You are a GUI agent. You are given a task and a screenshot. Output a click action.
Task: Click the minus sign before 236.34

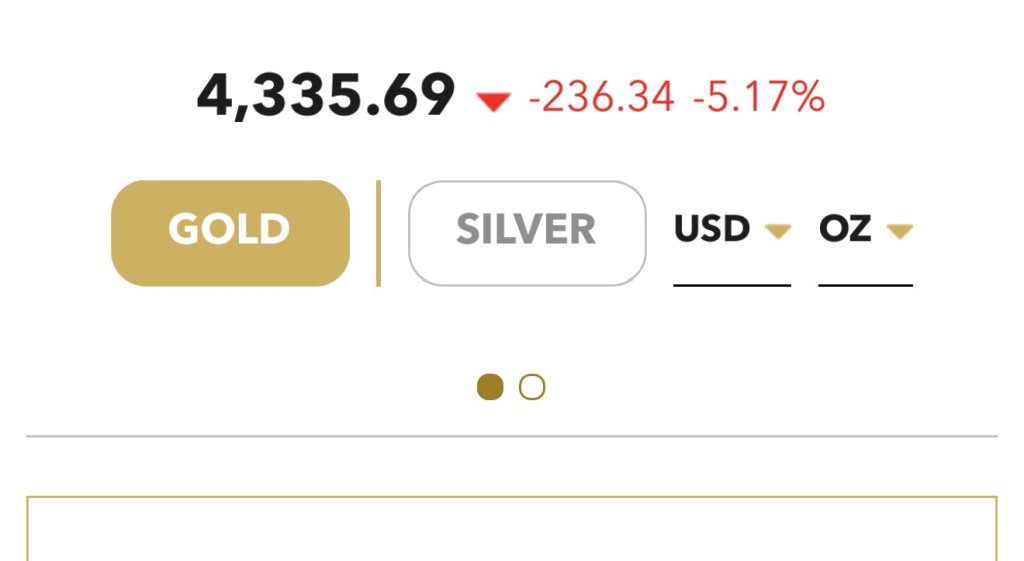pyautogui.click(x=535, y=99)
